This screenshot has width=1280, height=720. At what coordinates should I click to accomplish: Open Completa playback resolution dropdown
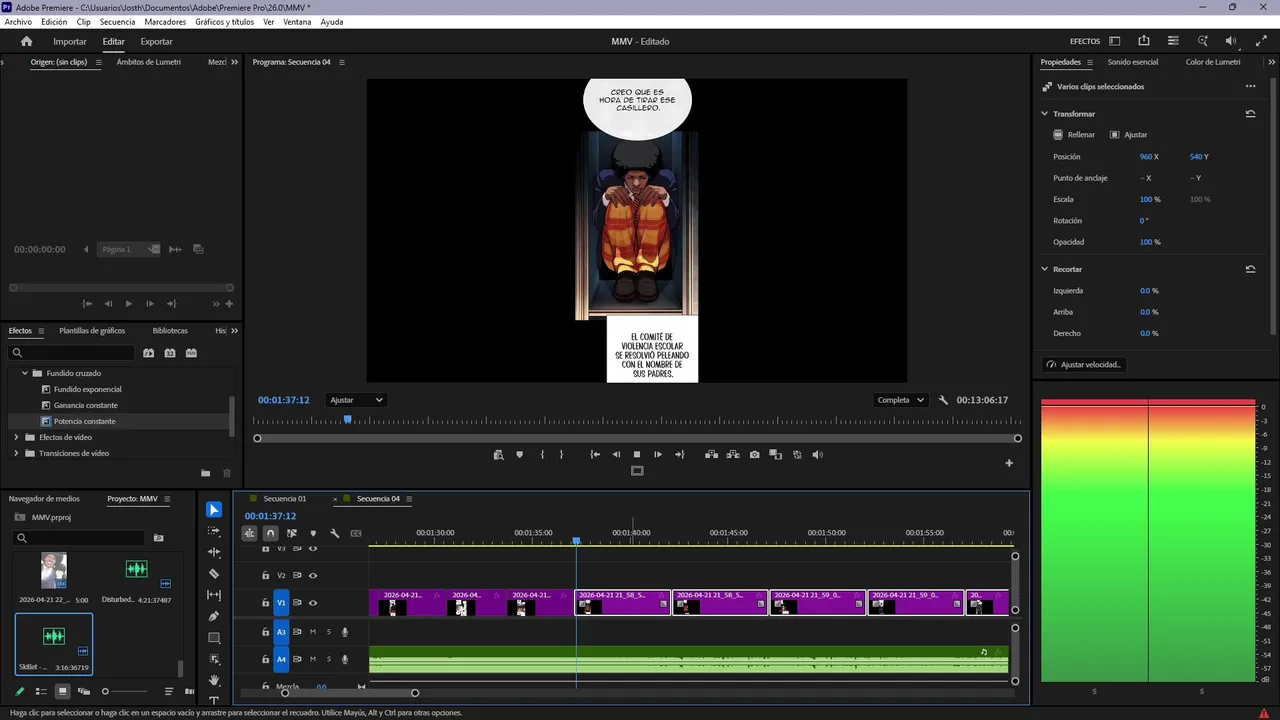900,400
